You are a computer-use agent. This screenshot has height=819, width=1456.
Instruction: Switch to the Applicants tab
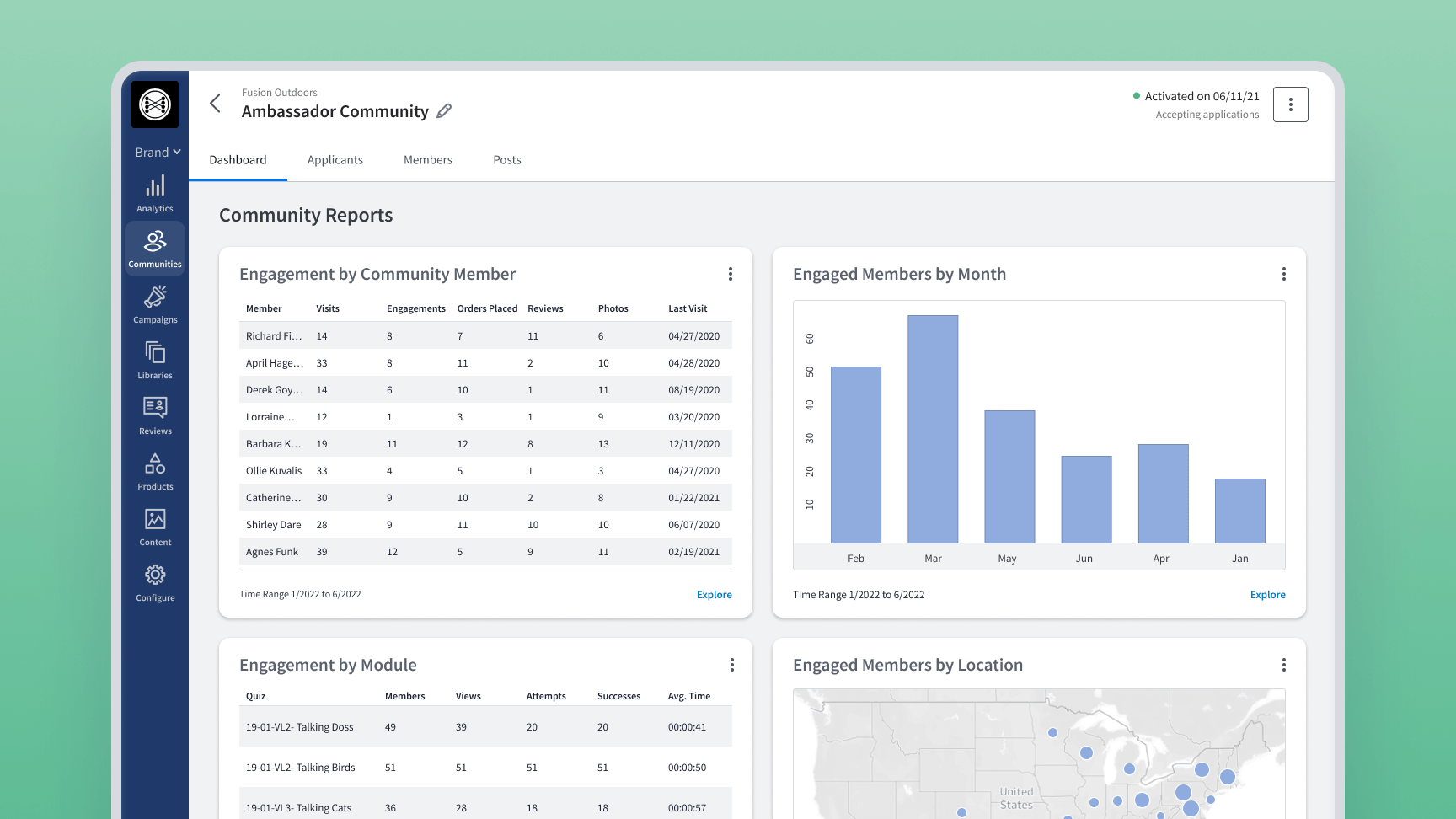point(335,160)
